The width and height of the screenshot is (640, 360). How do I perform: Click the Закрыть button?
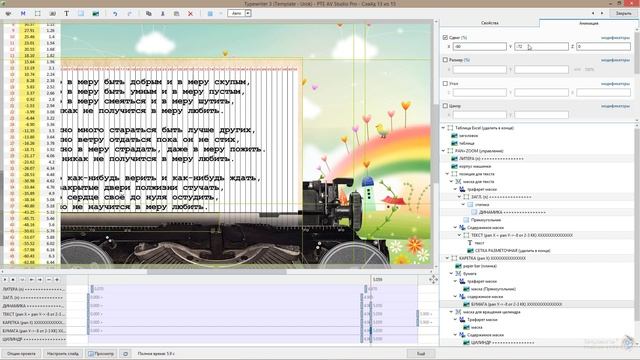(623, 13)
